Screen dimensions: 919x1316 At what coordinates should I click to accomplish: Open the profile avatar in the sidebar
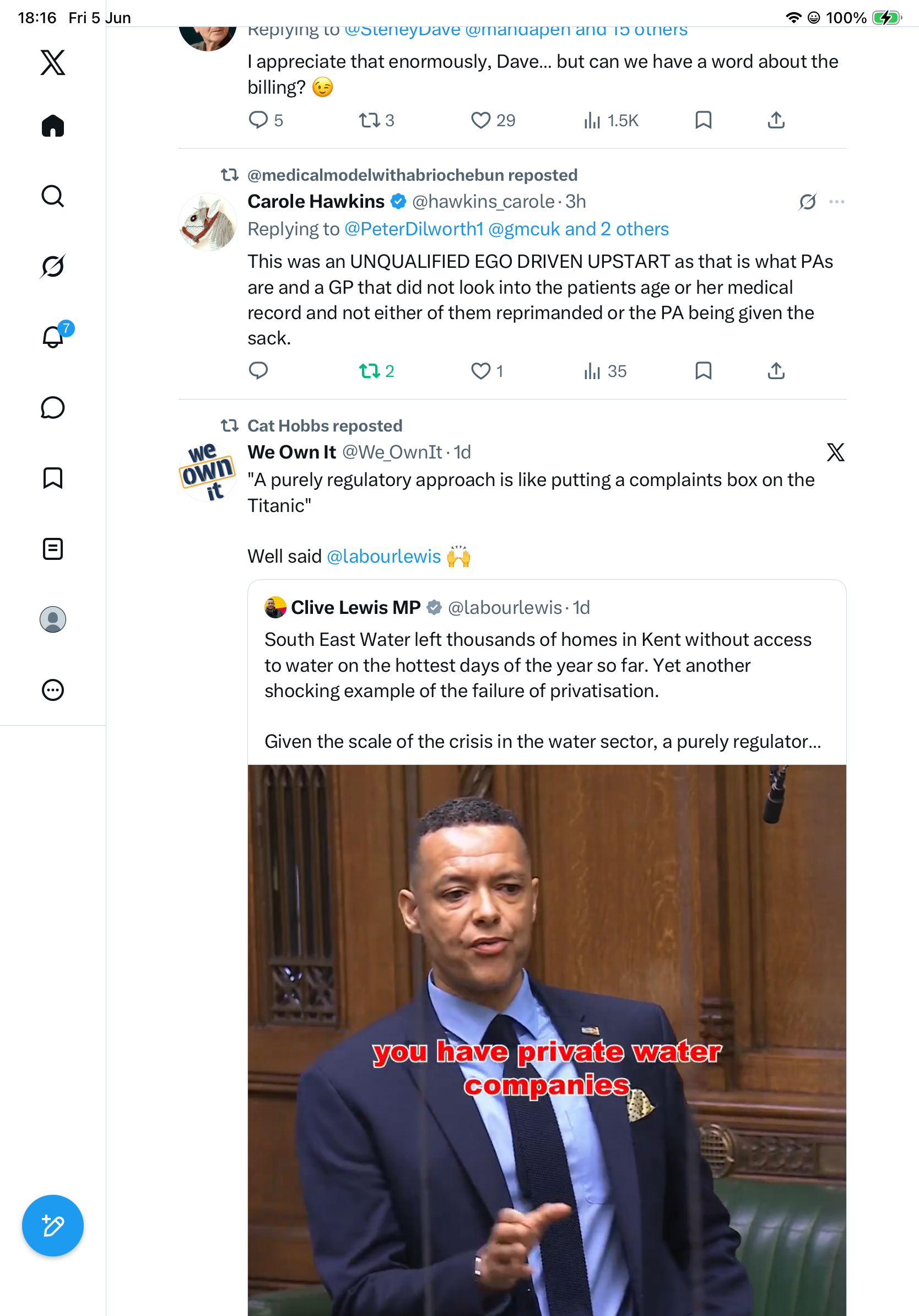click(53, 619)
